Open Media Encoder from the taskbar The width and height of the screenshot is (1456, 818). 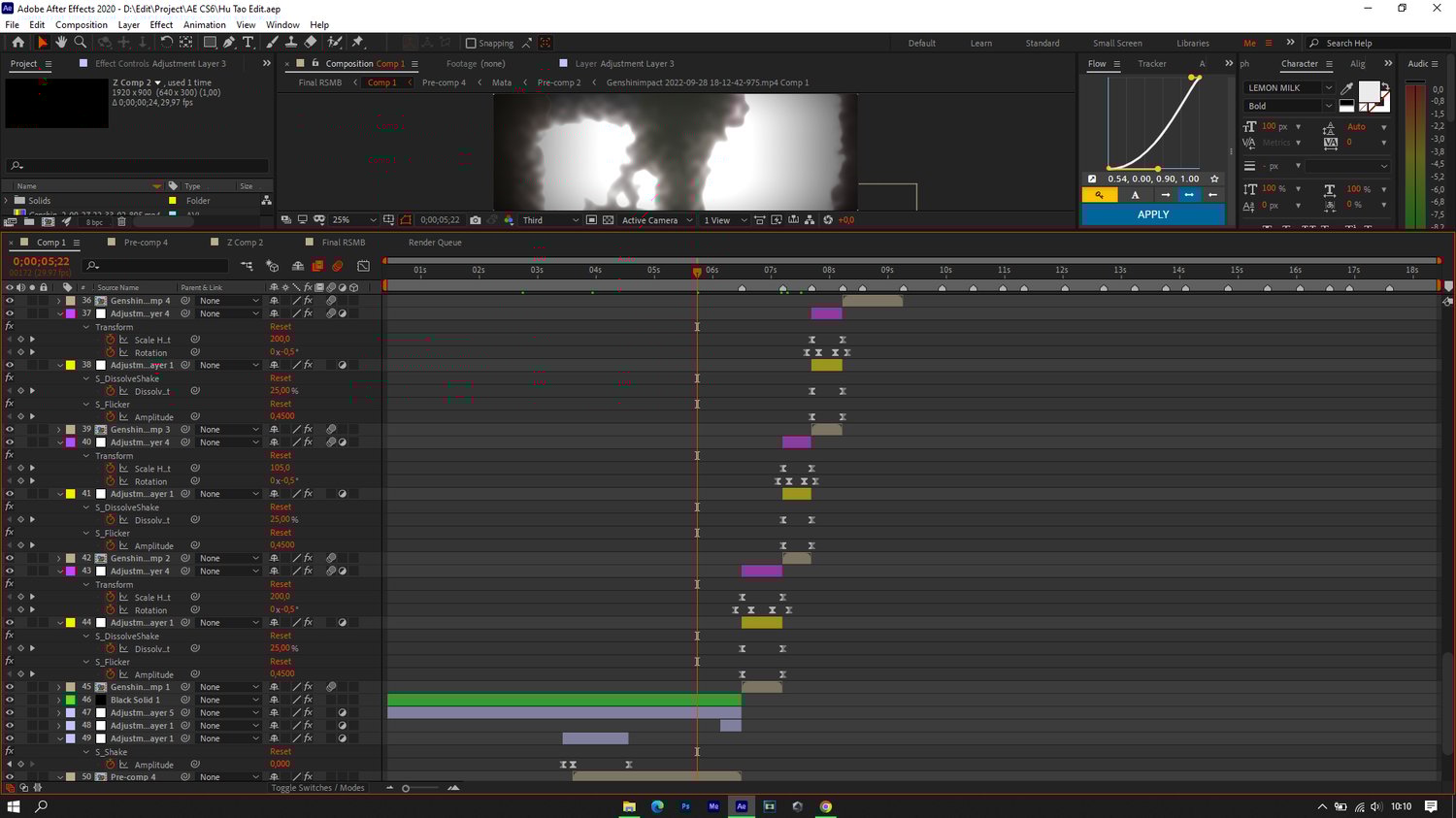pos(713,806)
